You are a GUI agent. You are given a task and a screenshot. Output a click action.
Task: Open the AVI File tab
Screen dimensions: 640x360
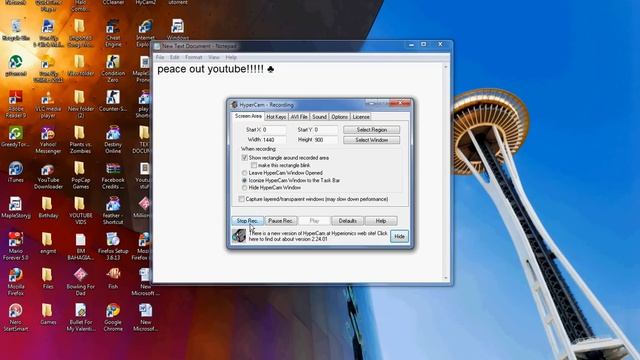[x=299, y=117]
